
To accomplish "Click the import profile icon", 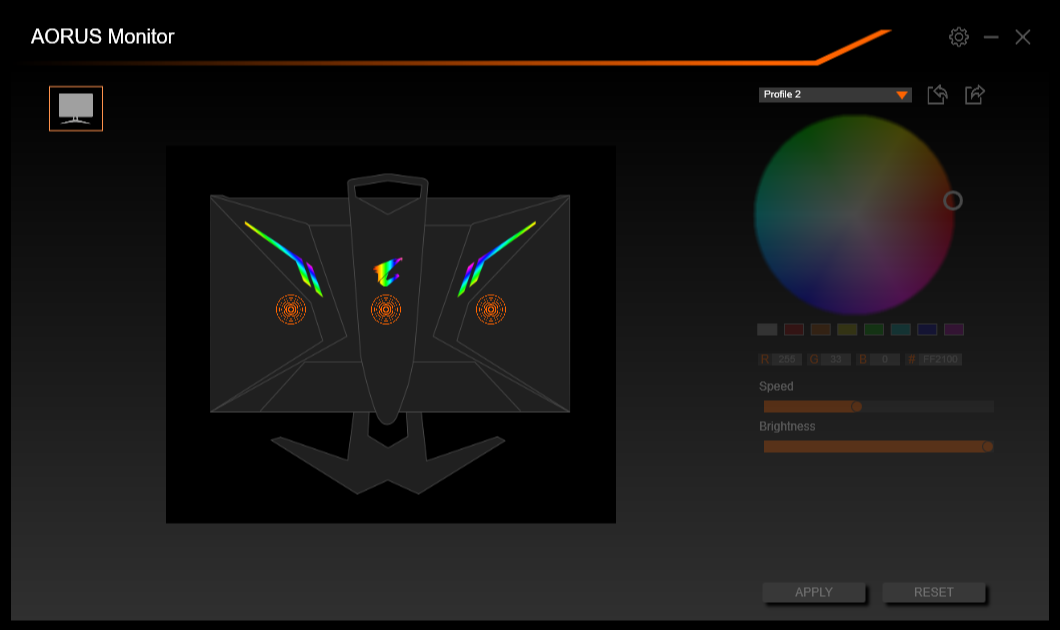I will tap(937, 95).
